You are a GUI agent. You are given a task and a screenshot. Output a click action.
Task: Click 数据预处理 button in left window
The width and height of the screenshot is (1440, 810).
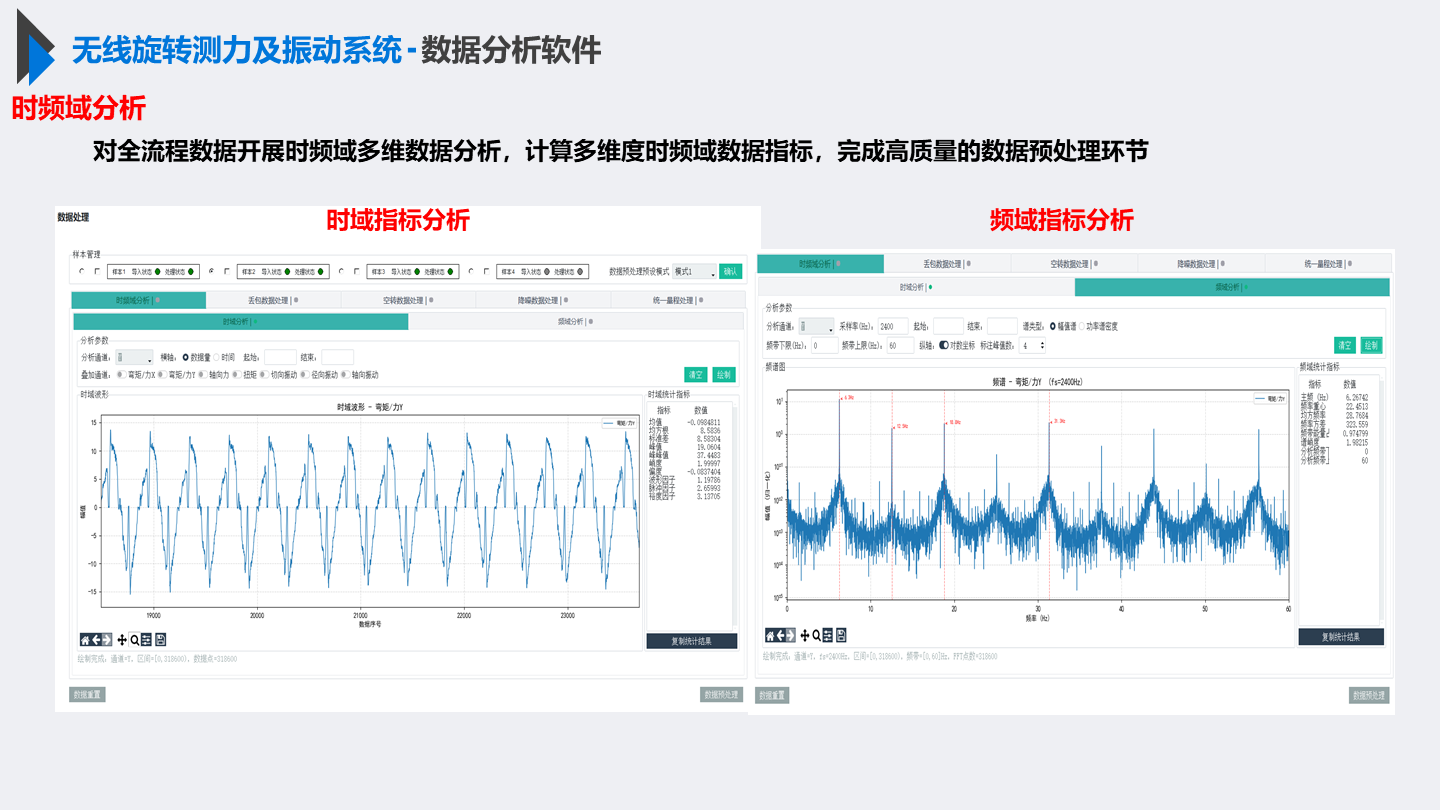coord(721,694)
